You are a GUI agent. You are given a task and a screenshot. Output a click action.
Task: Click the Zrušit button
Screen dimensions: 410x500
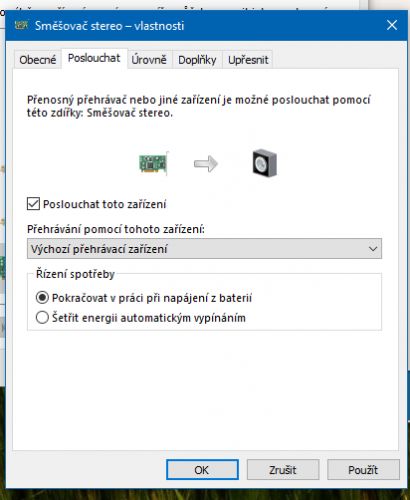point(283,470)
